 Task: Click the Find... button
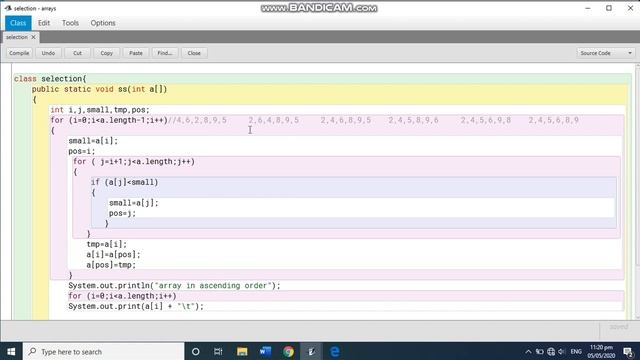point(165,53)
